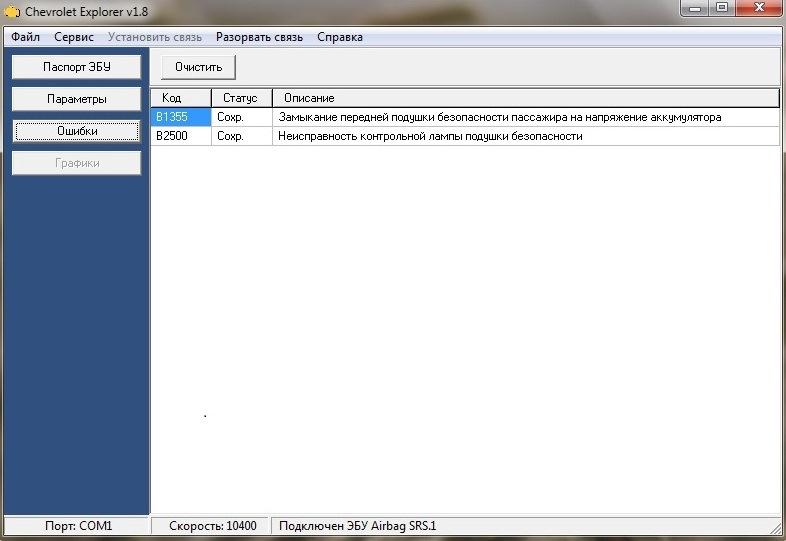
Task: Show the Параметры view
Action: tap(77, 99)
